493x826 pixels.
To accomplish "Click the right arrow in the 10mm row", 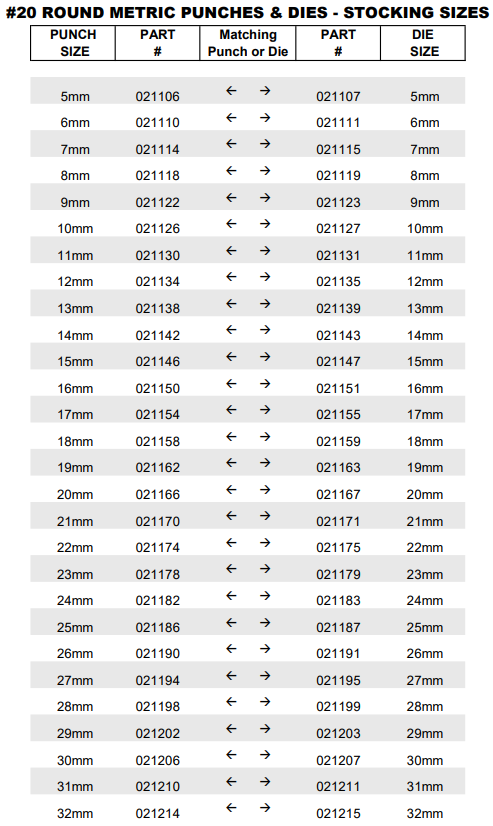I will pyautogui.click(x=264, y=224).
